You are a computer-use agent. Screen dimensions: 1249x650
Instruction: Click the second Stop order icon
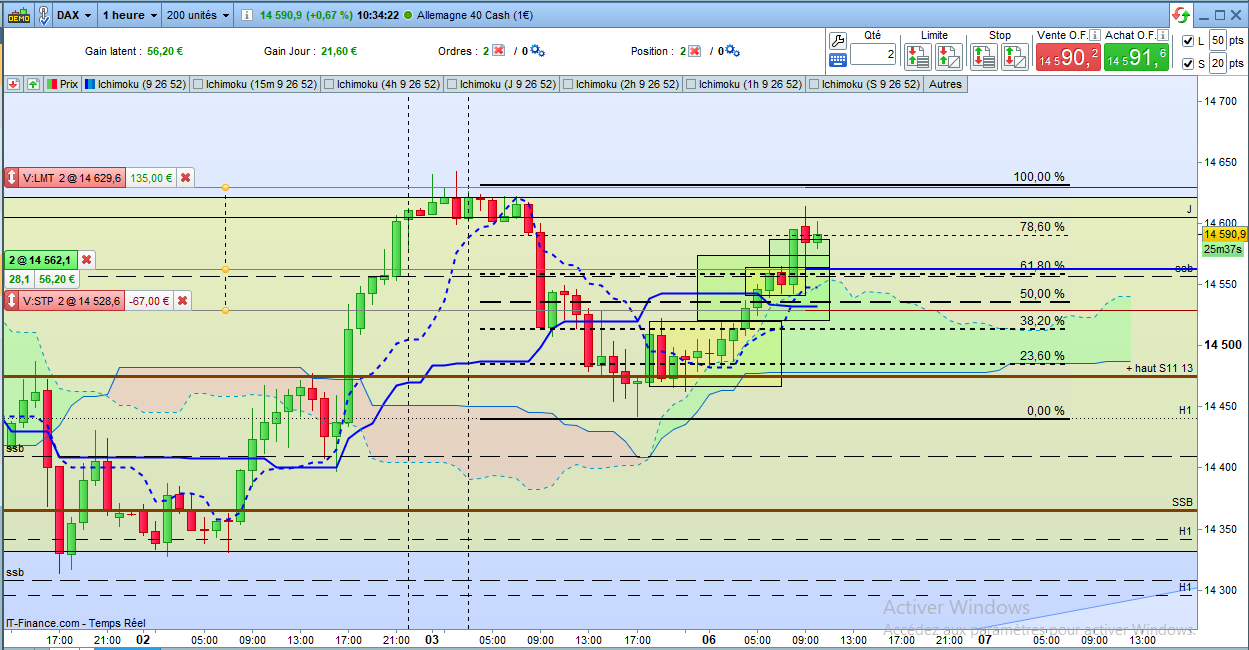click(1014, 56)
